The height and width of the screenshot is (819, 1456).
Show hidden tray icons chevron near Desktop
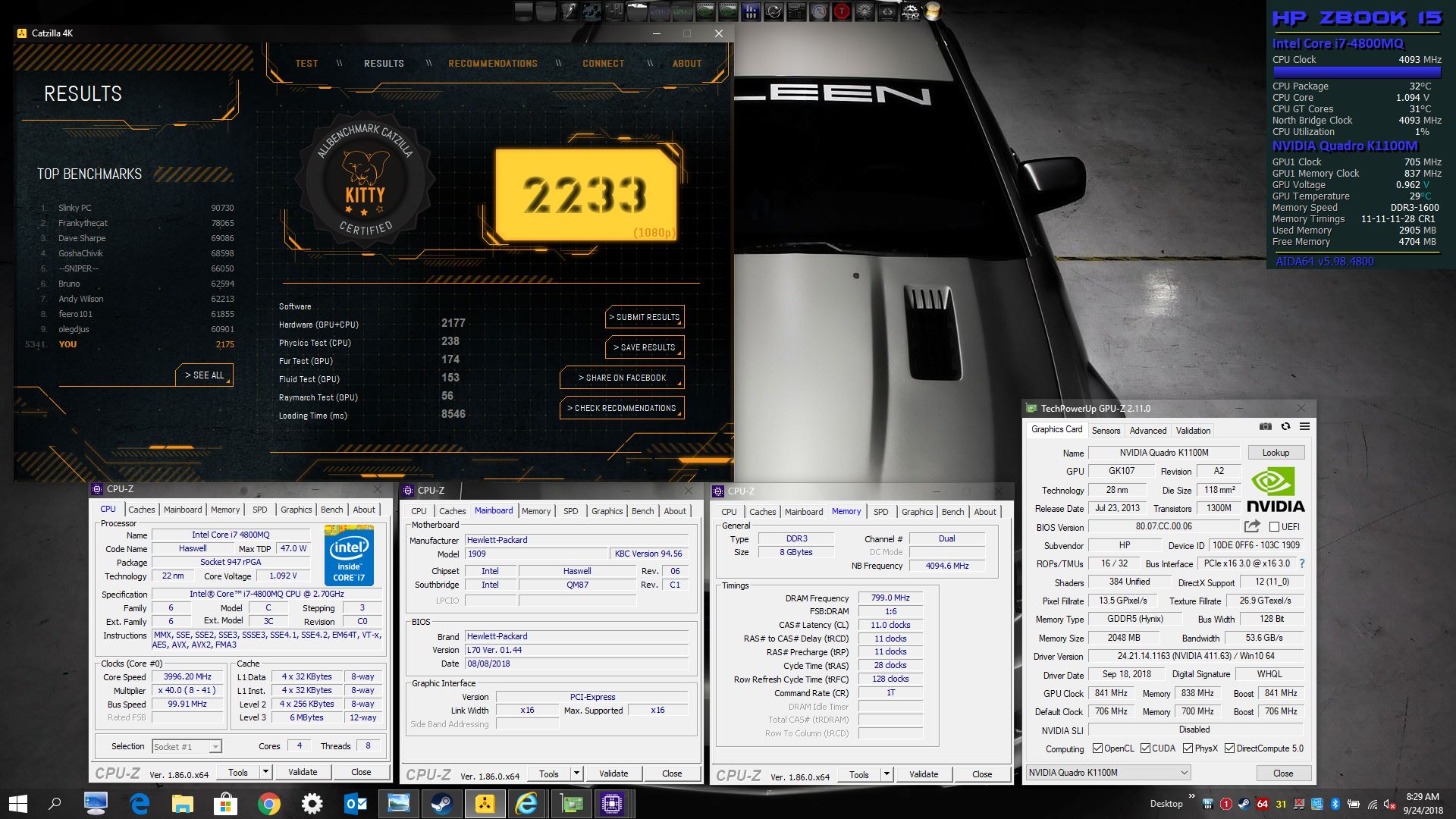coord(1191,797)
